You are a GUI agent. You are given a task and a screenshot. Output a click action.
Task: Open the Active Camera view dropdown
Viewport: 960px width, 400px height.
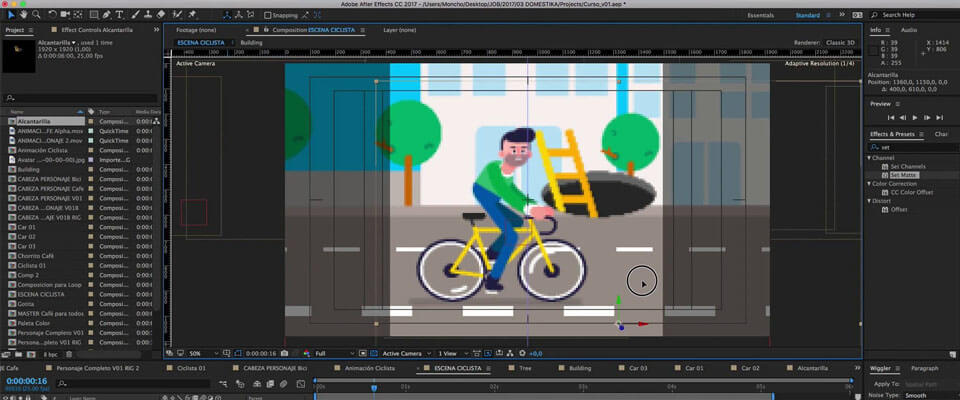pyautogui.click(x=406, y=353)
